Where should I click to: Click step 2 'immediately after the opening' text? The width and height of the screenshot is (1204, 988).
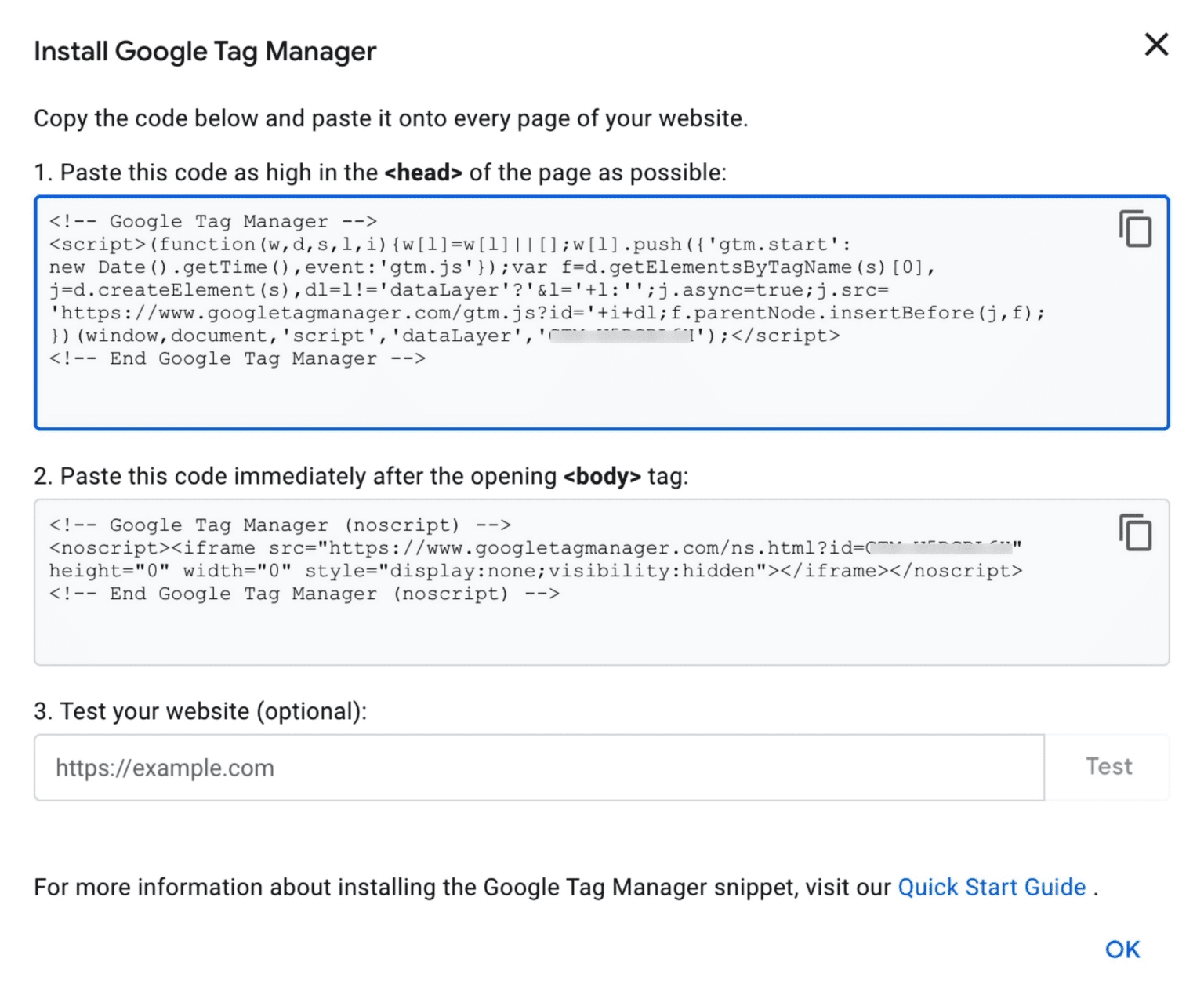(x=361, y=477)
